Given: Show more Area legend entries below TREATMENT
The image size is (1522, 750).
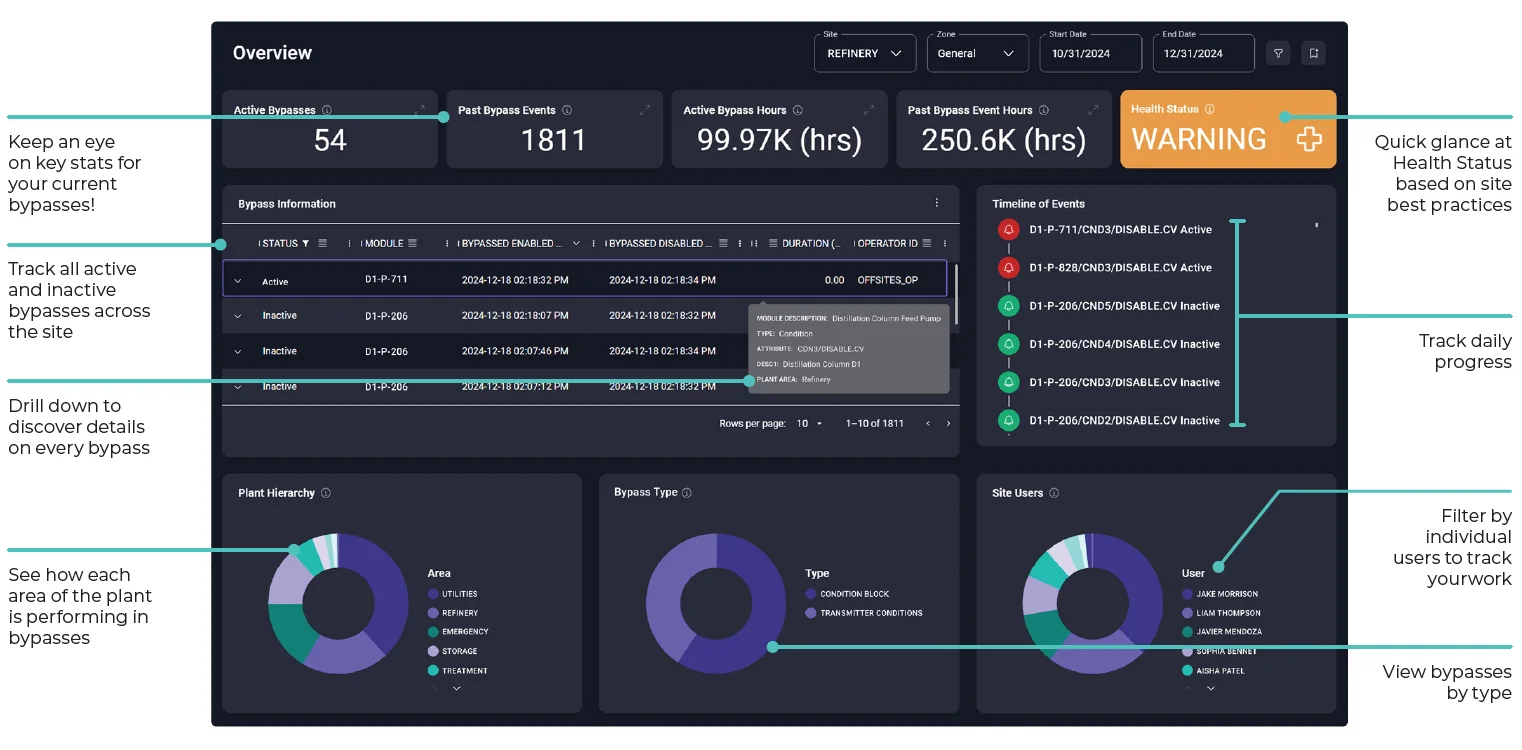Looking at the screenshot, I should [457, 688].
